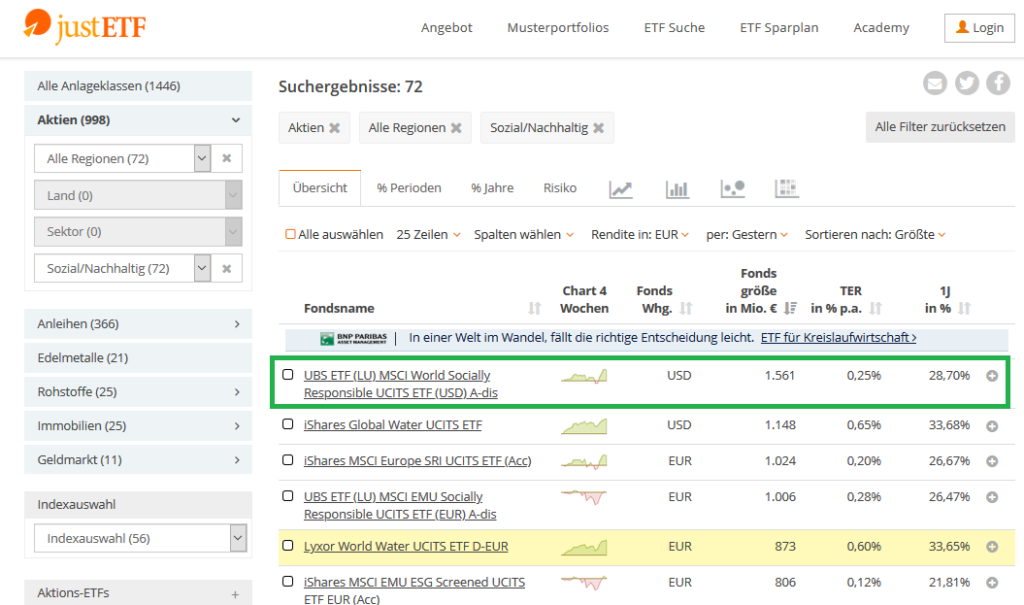
Task: Open the ETF Sparplan menu
Action: [779, 28]
